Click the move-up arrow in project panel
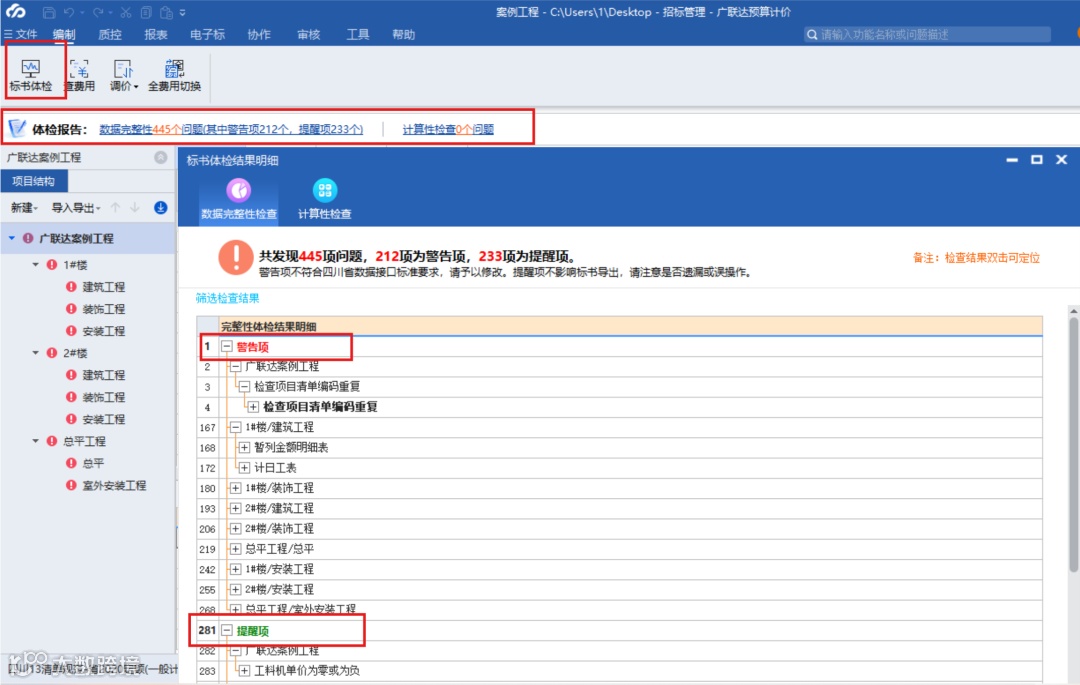 (115, 207)
